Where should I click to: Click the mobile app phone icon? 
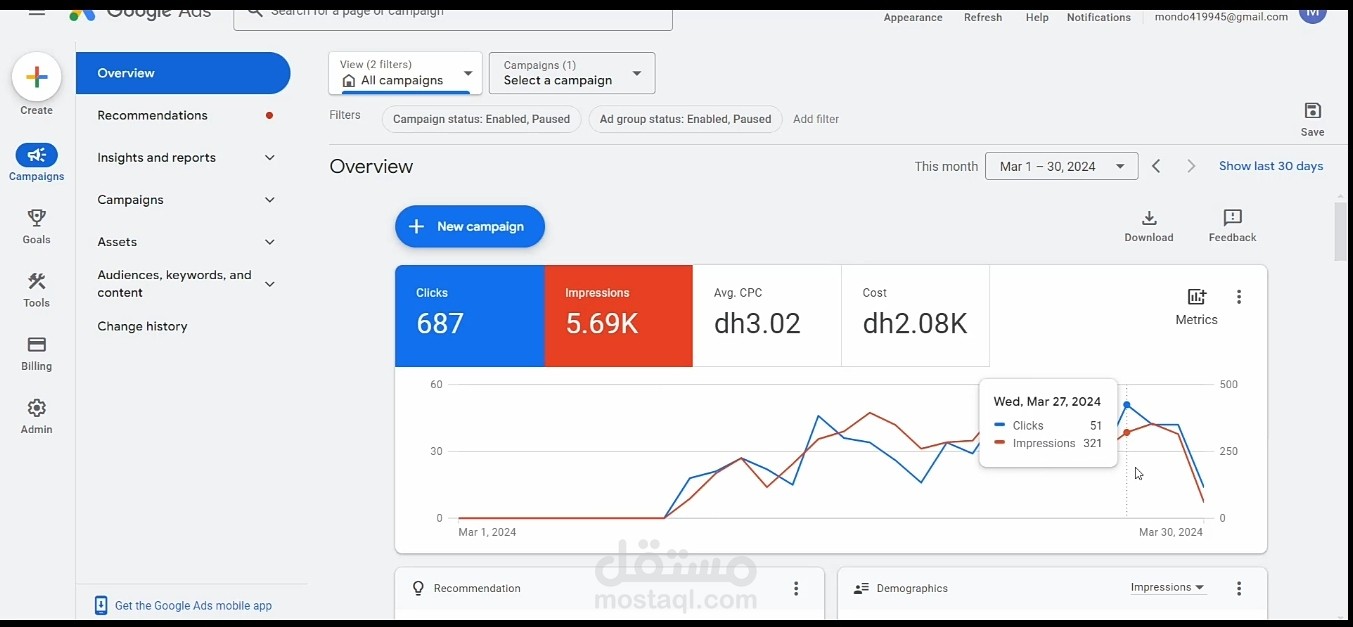(100, 605)
